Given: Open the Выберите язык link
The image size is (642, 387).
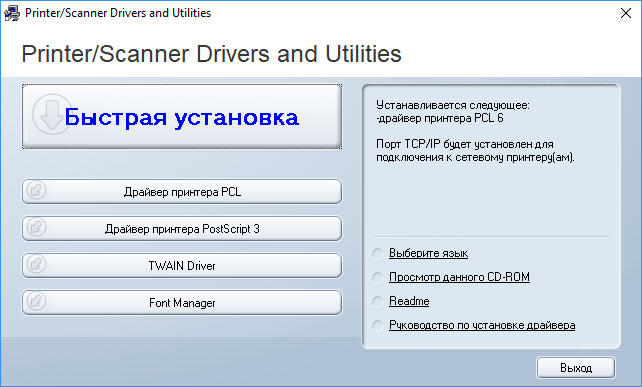Looking at the screenshot, I should pyautogui.click(x=428, y=253).
